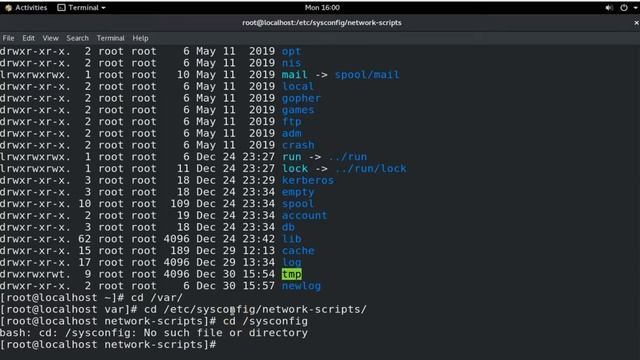Click the 'db' directory name
Image resolution: width=640 pixels, height=360 pixels.
click(288, 227)
